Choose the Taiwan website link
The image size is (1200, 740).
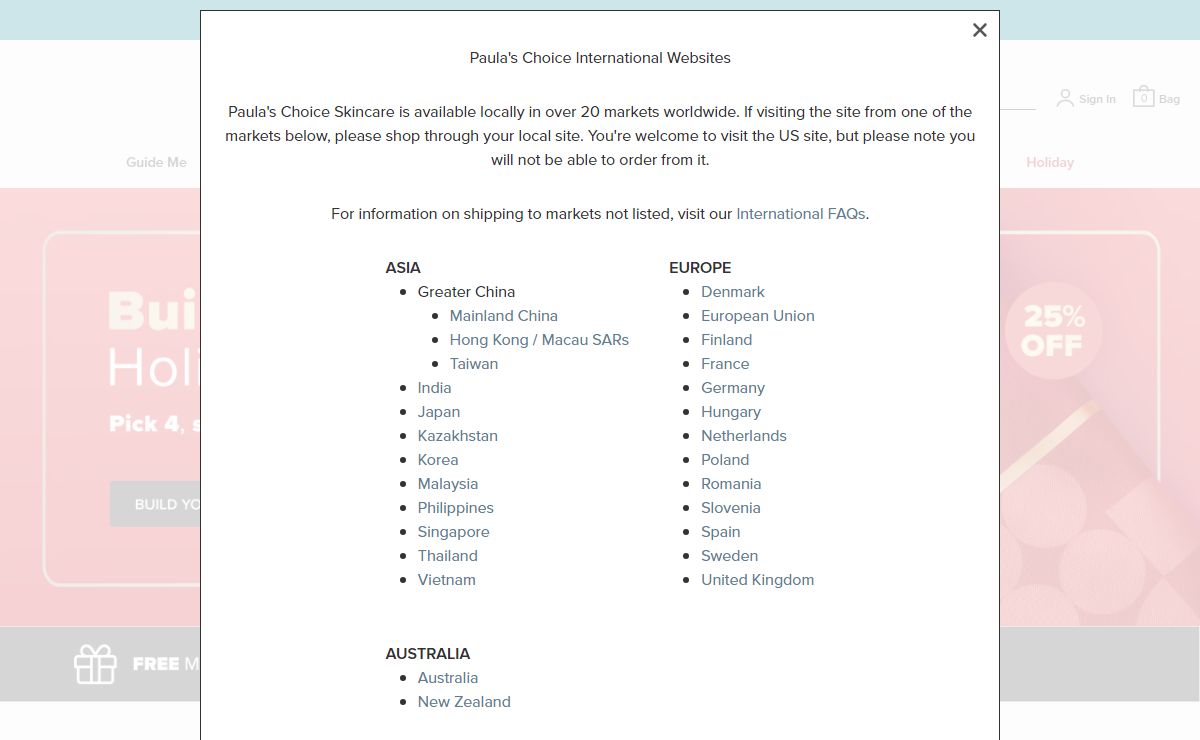click(x=474, y=364)
